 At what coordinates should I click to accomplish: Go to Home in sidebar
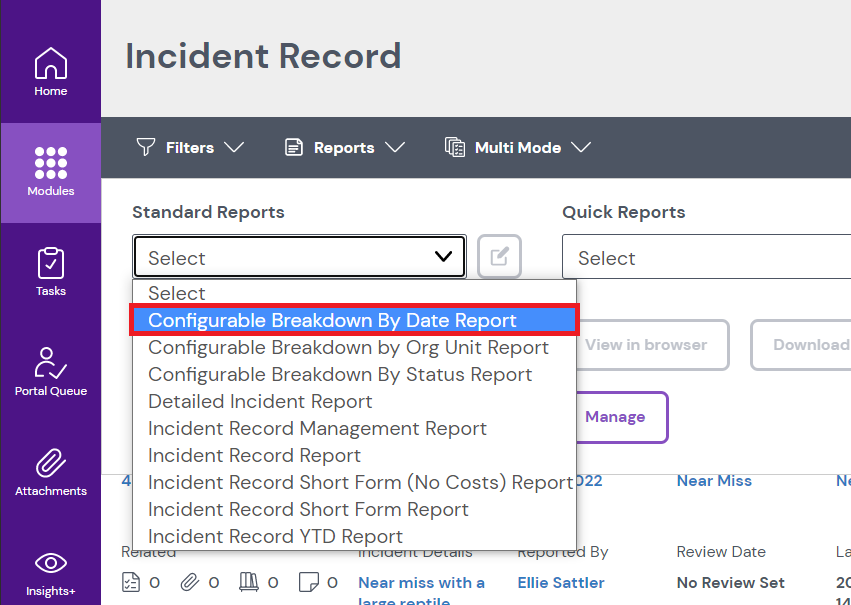pos(51,72)
